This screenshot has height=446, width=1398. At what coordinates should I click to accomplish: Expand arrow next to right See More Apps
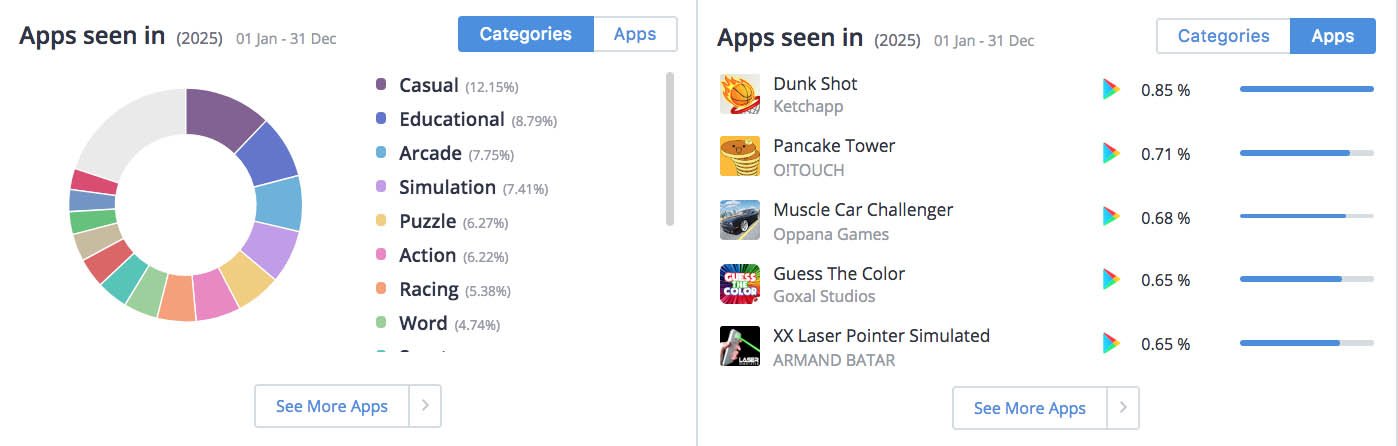click(x=1123, y=408)
